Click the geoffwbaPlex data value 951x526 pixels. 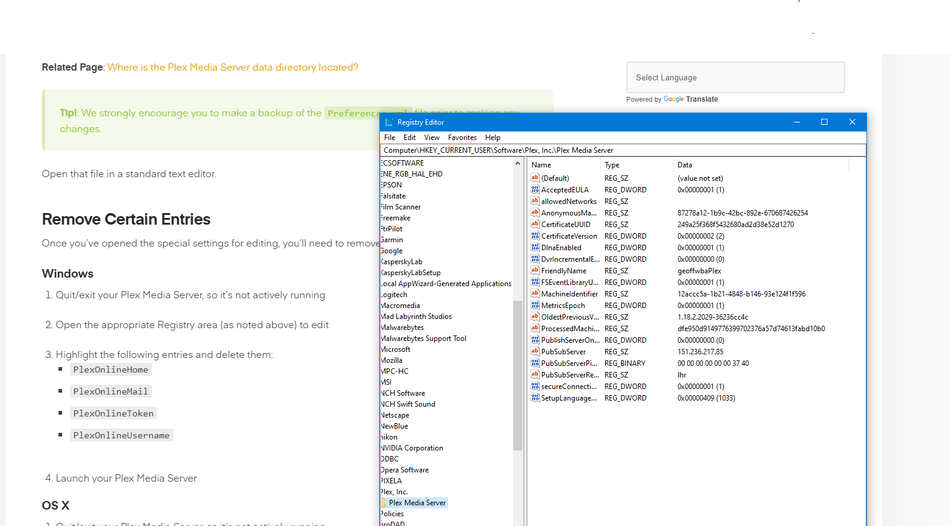699,271
